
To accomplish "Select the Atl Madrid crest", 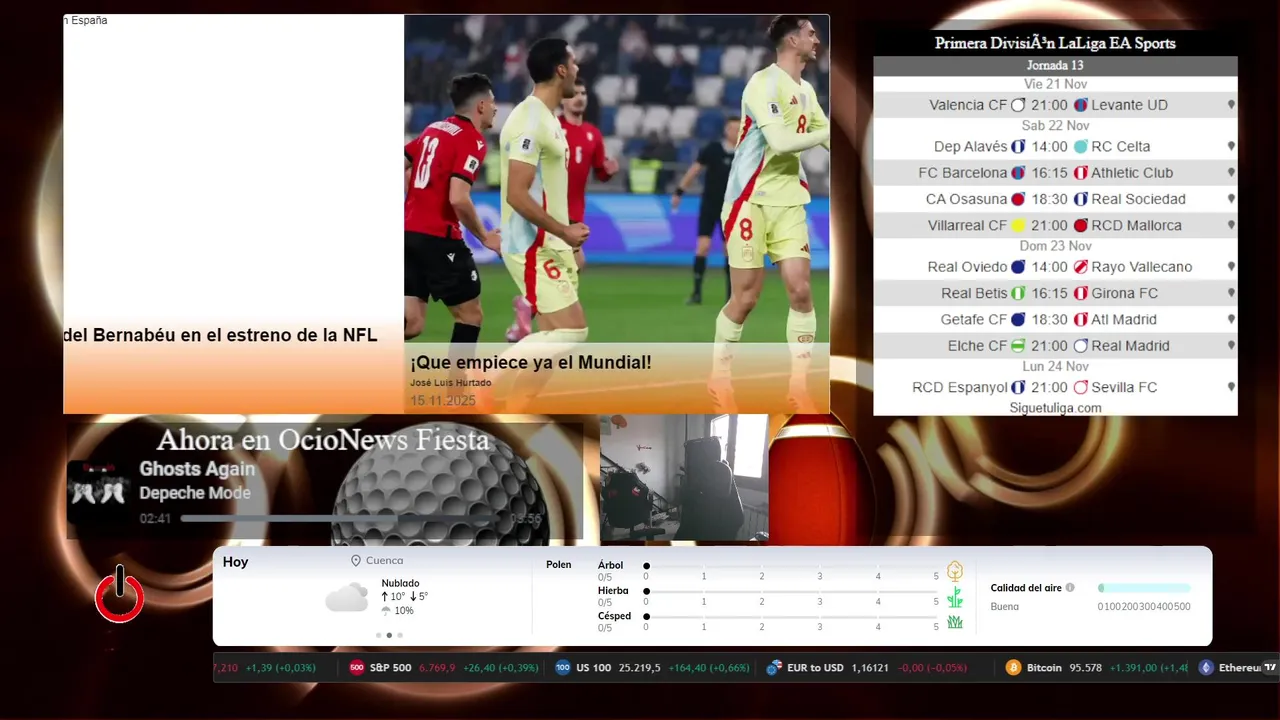I will pyautogui.click(x=1080, y=320).
